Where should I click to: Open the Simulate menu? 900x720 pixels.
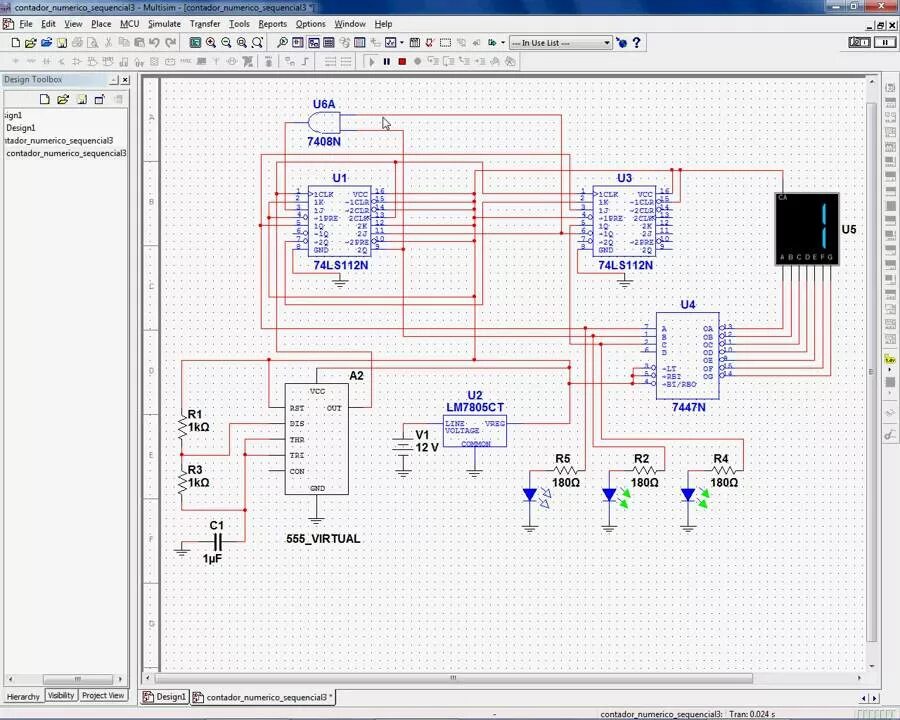coord(164,24)
